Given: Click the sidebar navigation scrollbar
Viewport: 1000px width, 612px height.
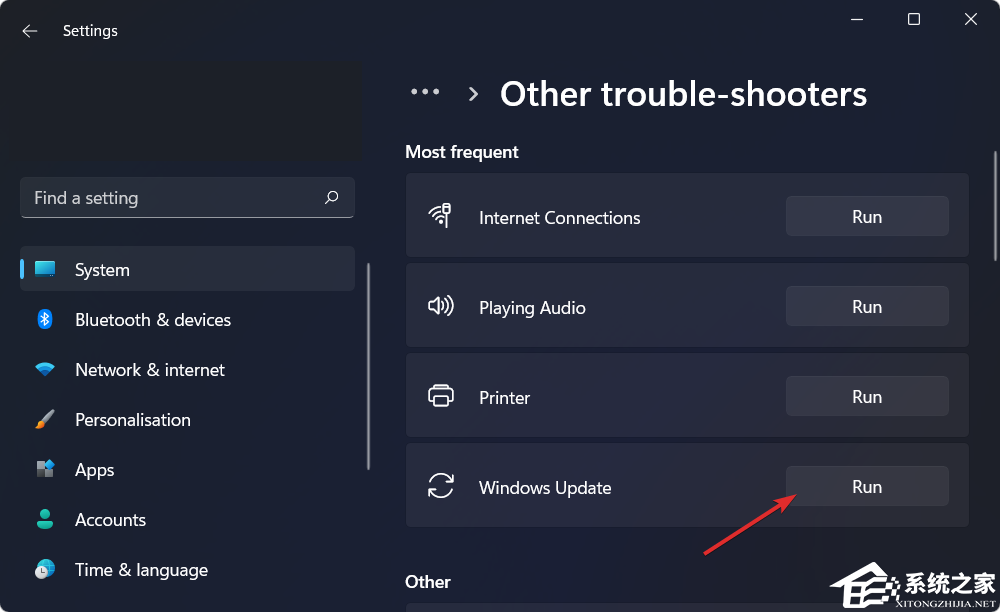Looking at the screenshot, I should [x=368, y=367].
